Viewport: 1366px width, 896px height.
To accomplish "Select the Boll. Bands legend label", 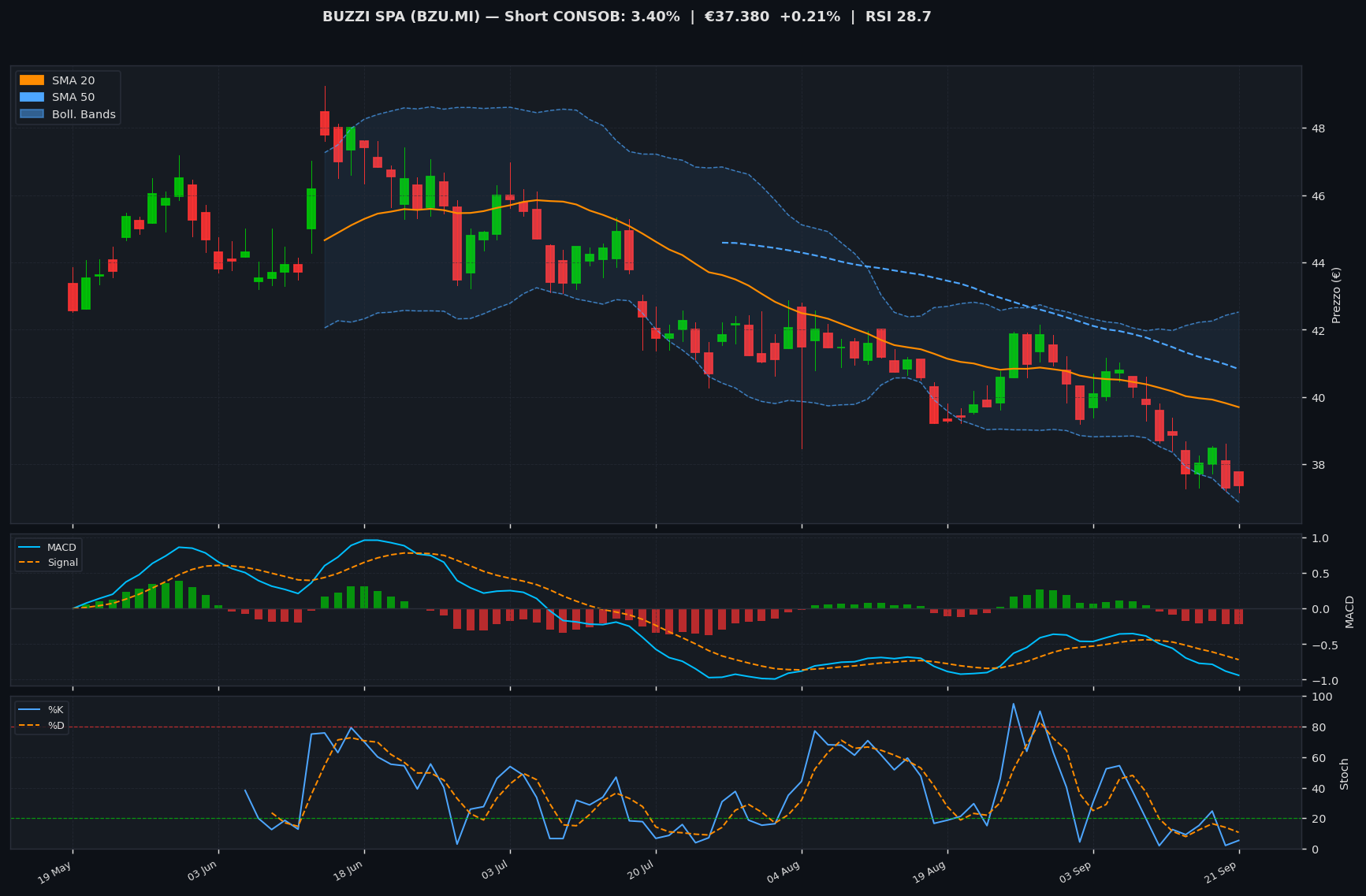I will point(84,114).
